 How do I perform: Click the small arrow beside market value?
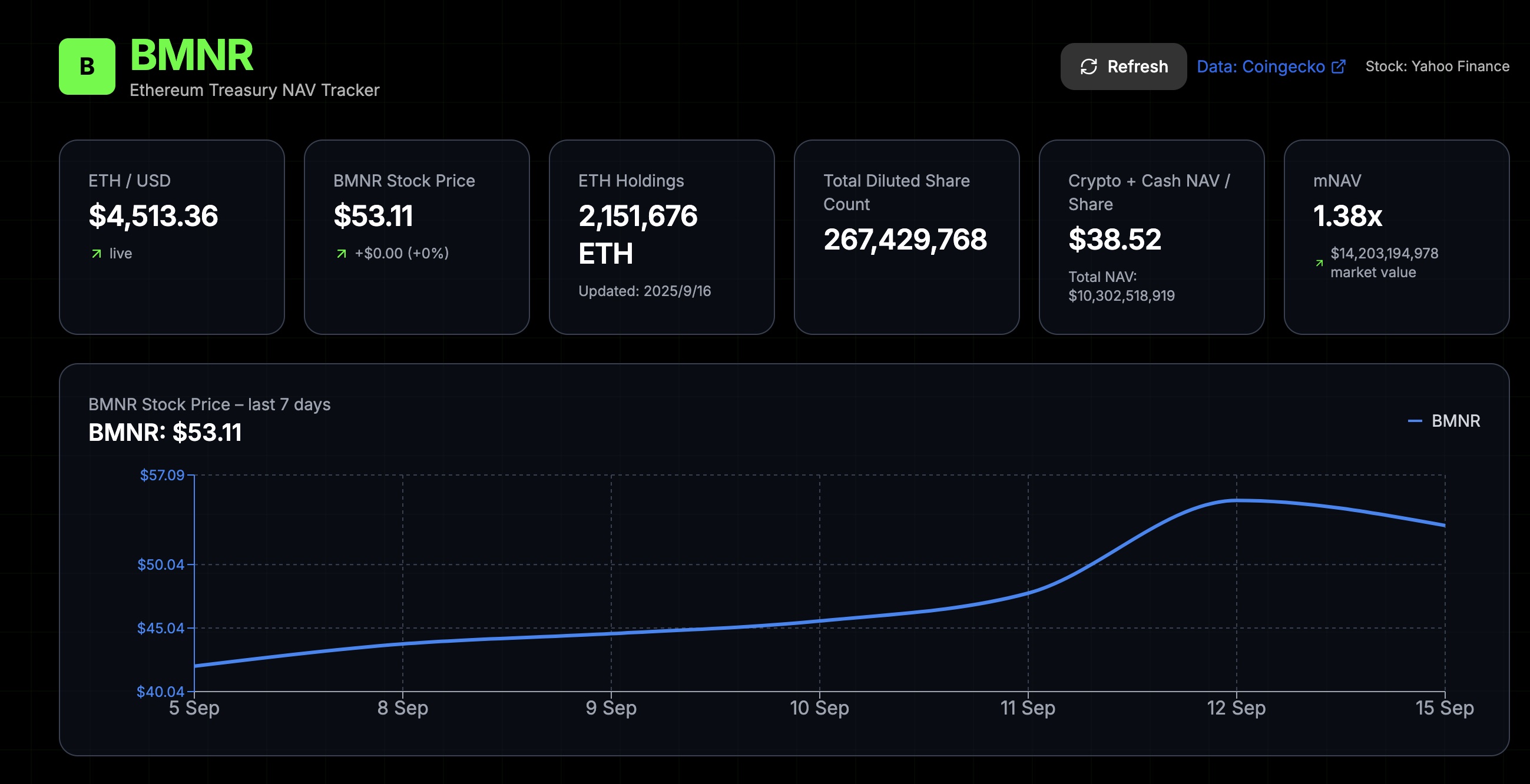[x=1319, y=263]
